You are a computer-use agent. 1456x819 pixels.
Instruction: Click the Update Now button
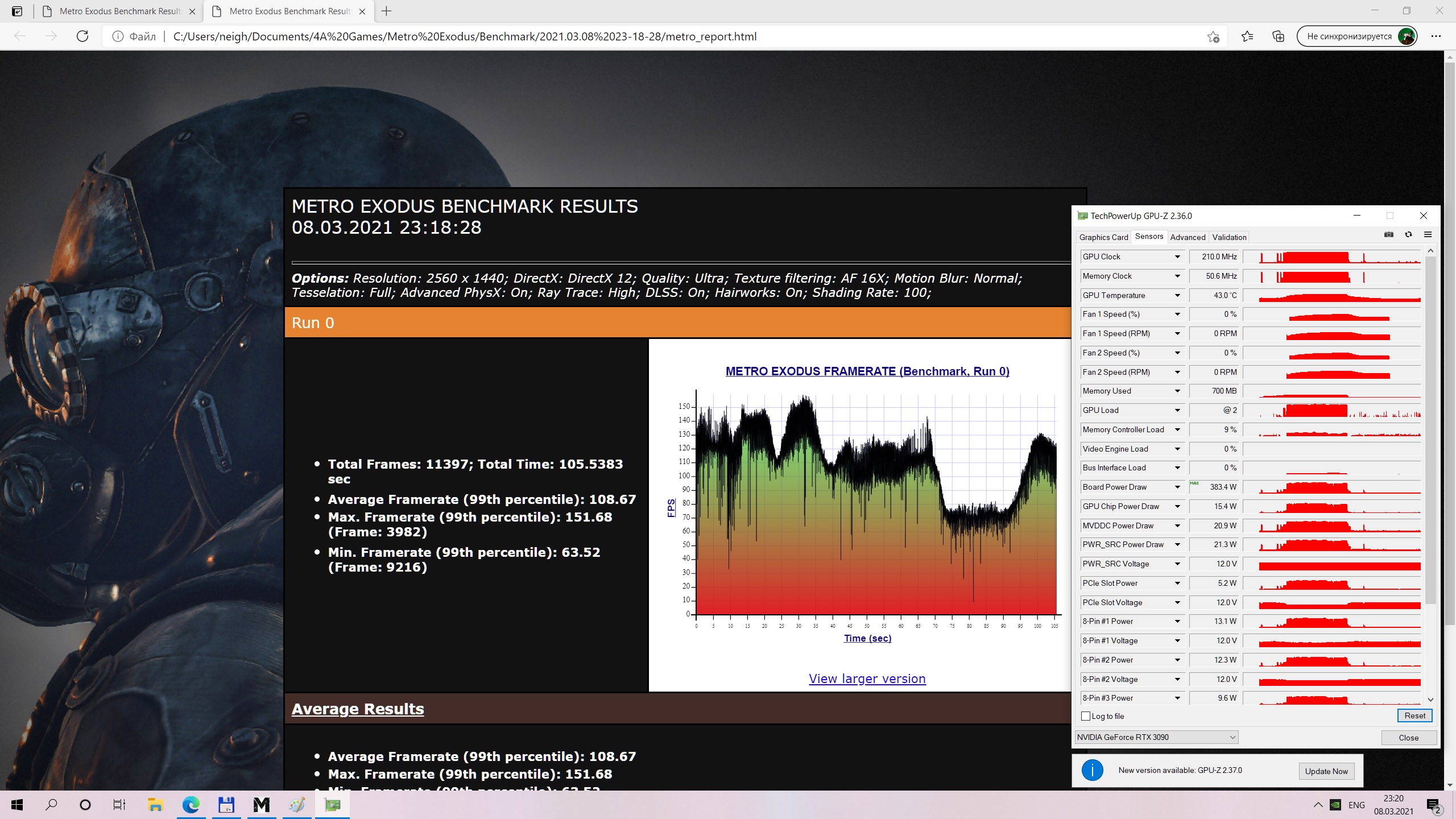1326,771
